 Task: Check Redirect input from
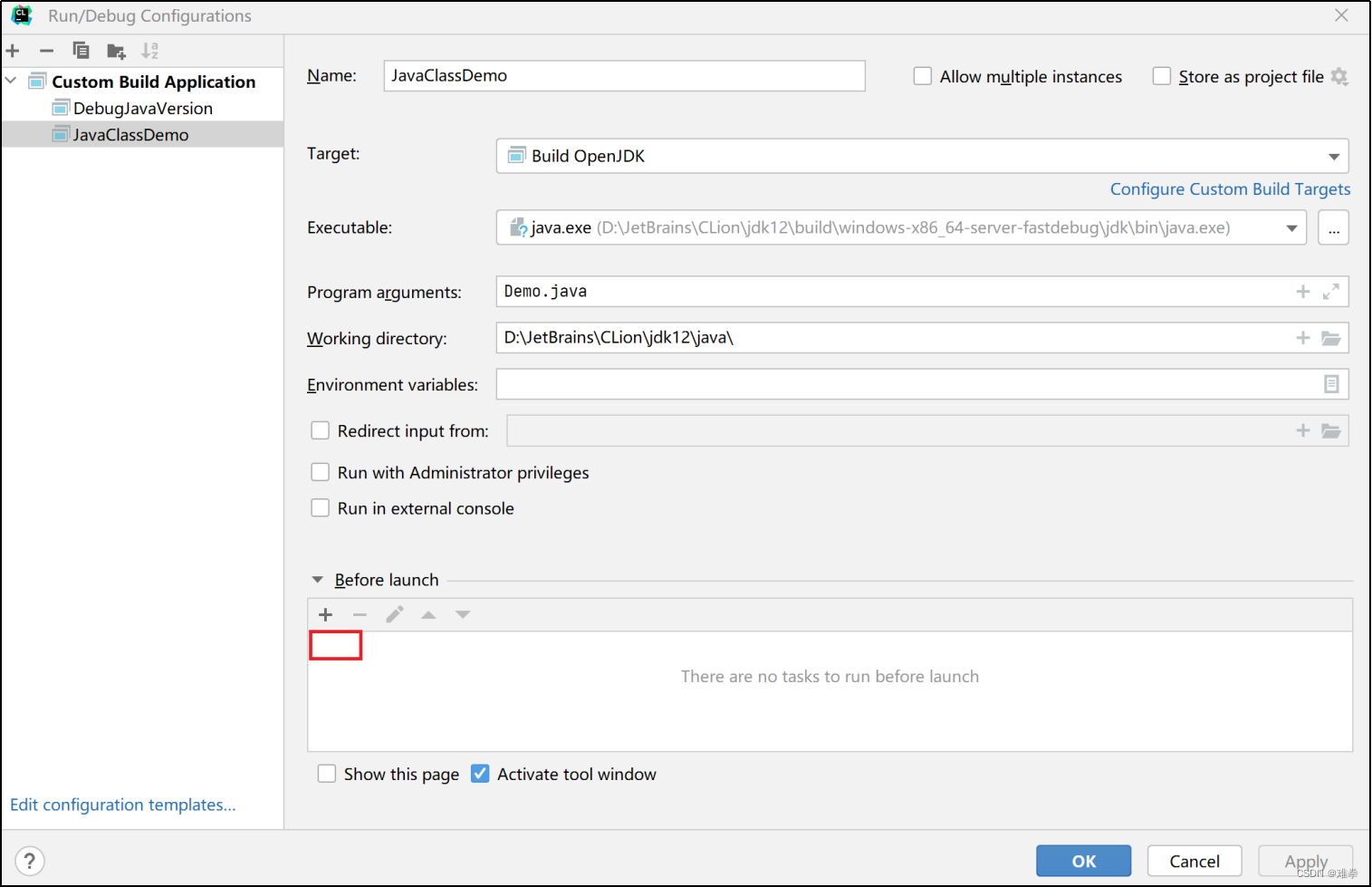[321, 430]
